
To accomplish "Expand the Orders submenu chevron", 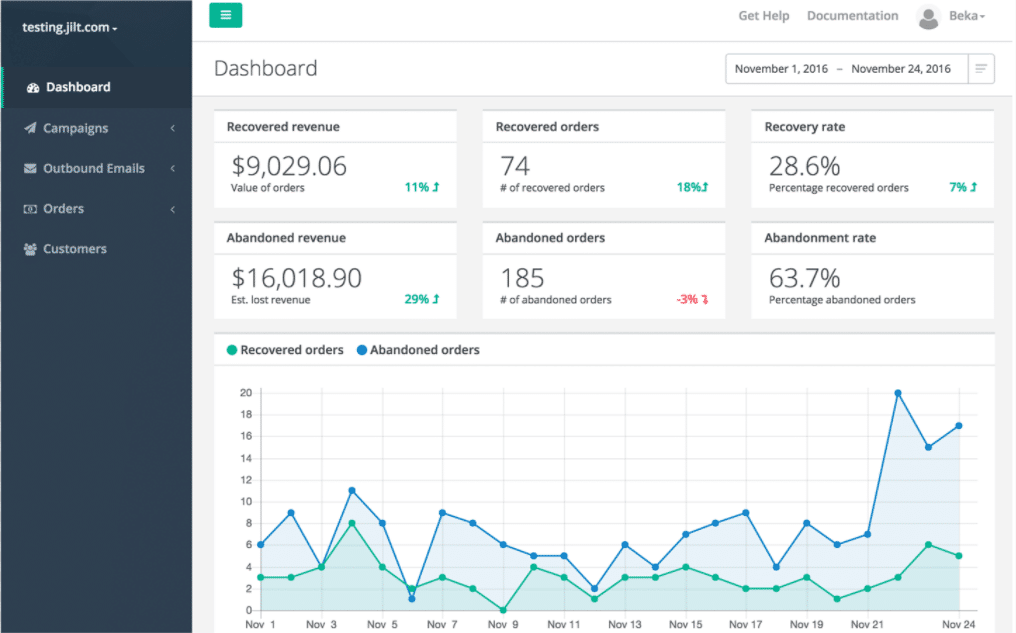I will pyautogui.click(x=172, y=209).
